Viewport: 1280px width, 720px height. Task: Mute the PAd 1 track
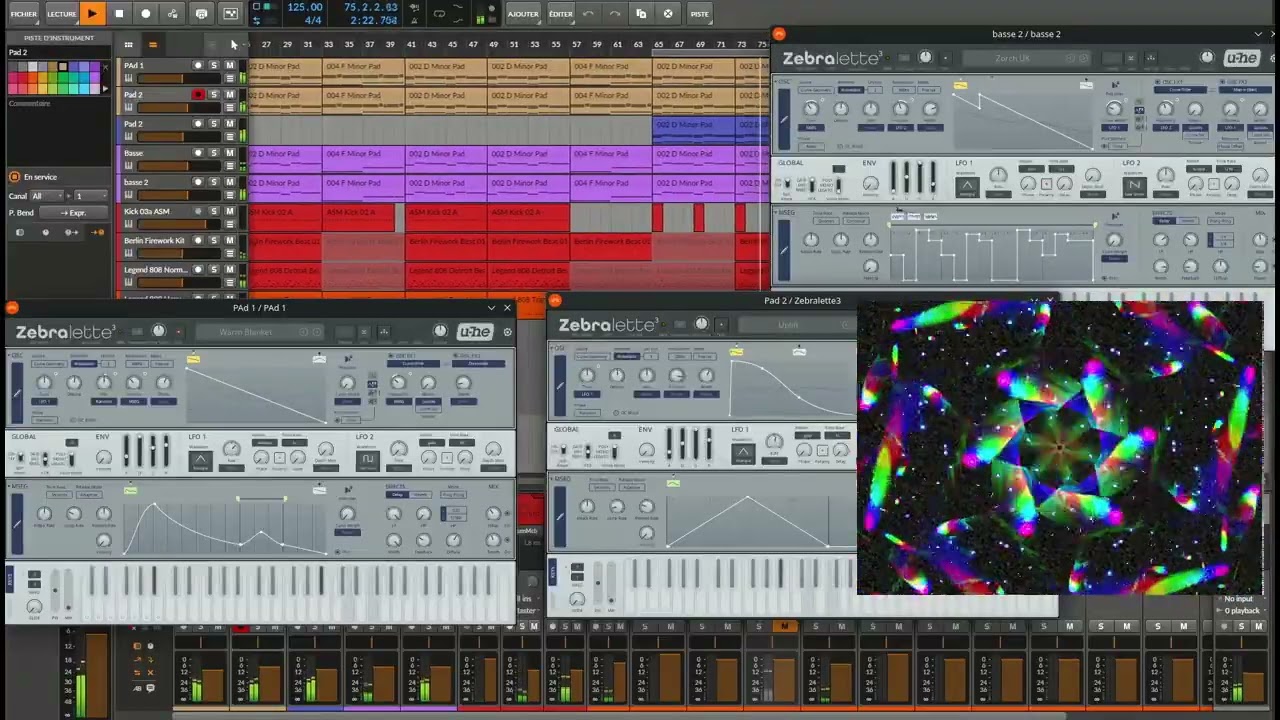point(229,66)
